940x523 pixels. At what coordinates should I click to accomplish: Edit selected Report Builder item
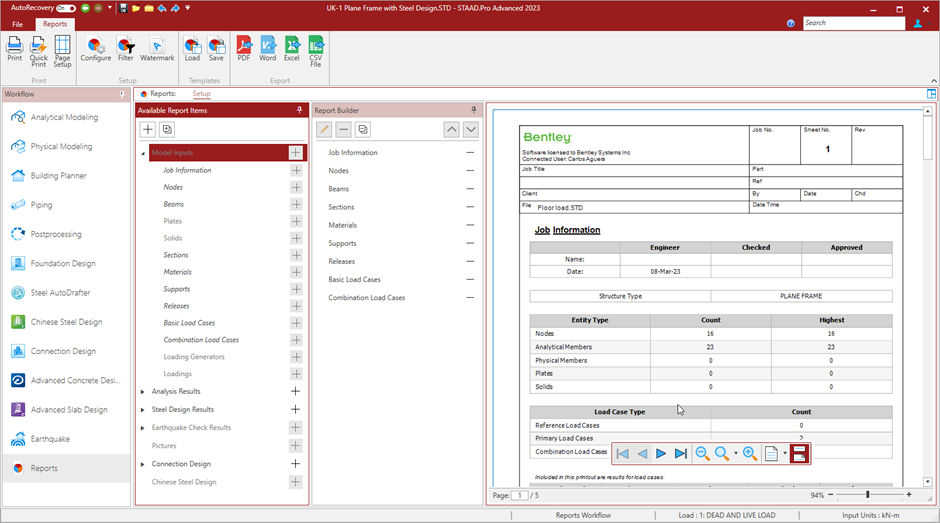click(x=324, y=130)
